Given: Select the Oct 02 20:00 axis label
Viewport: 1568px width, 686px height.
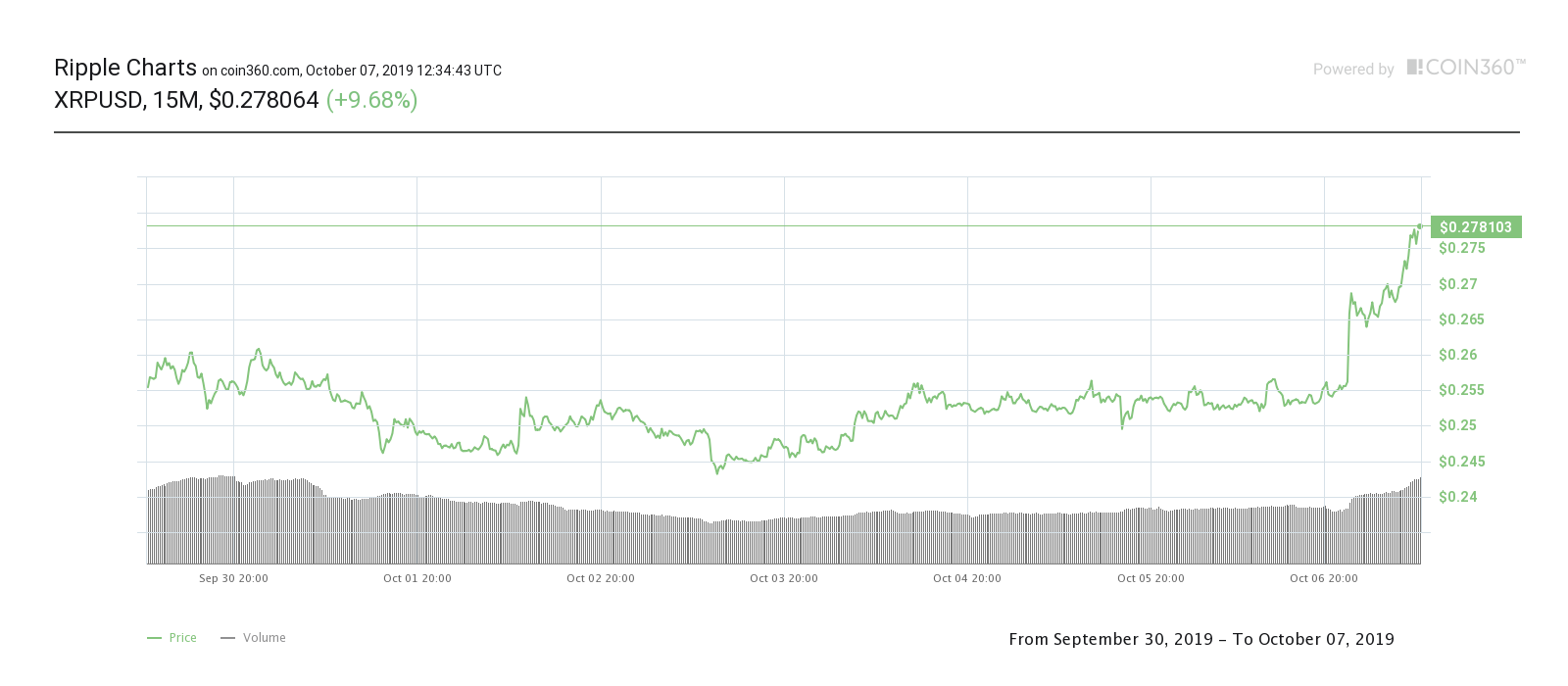Looking at the screenshot, I should point(601,578).
